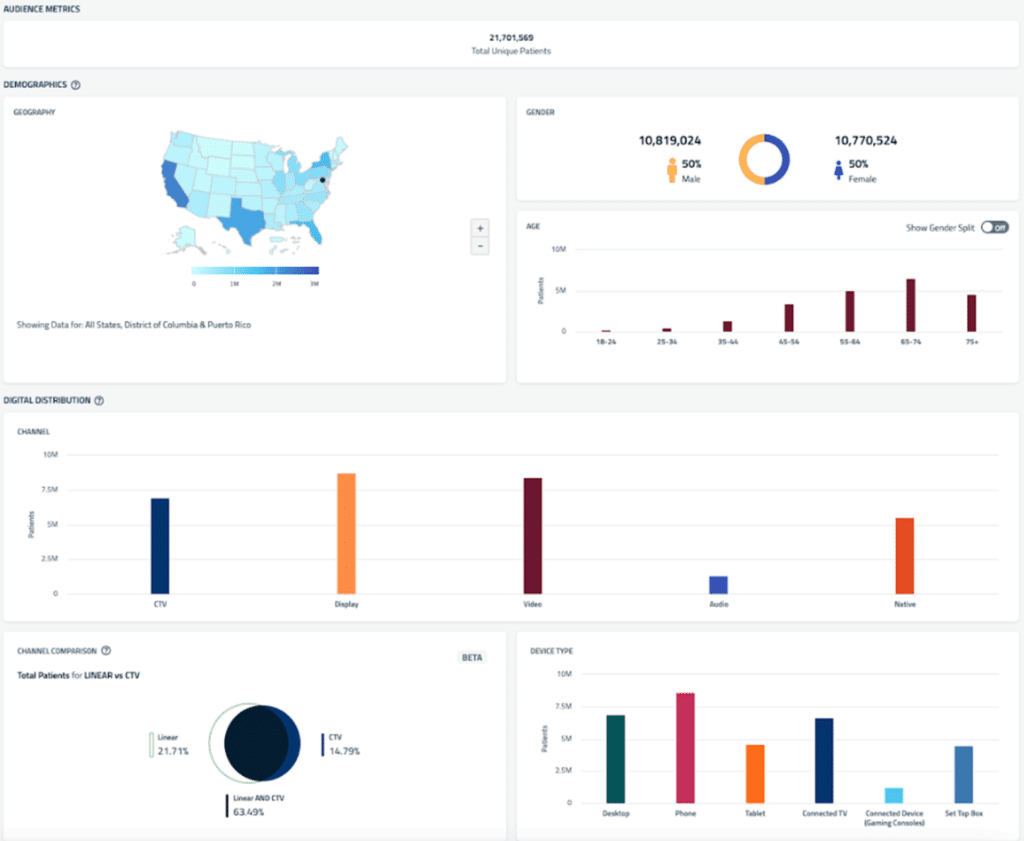This screenshot has width=1024, height=841.
Task: Click the 'AUDIENCE METRICS' heading
Action: pos(42,9)
